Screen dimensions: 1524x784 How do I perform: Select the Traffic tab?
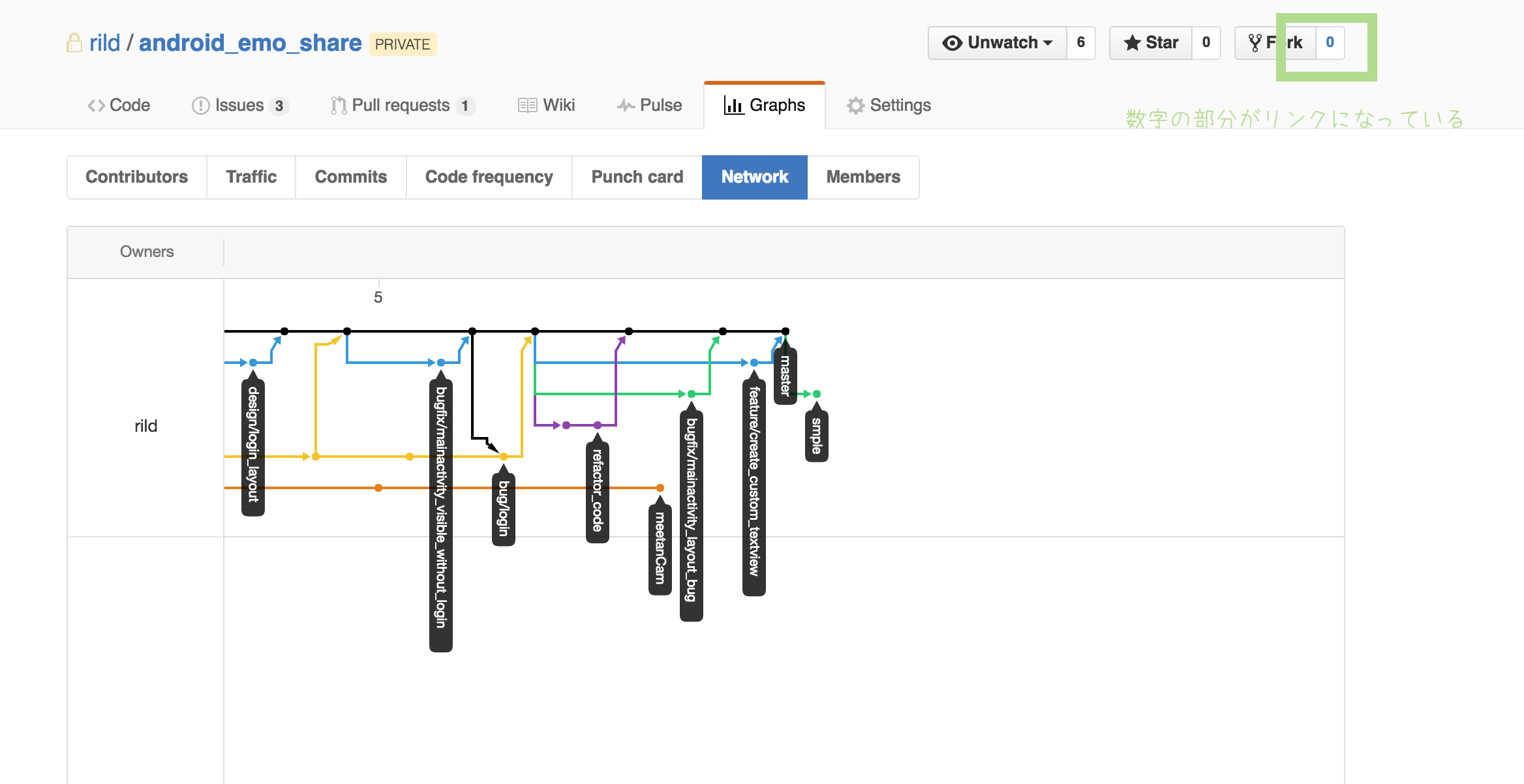250,177
